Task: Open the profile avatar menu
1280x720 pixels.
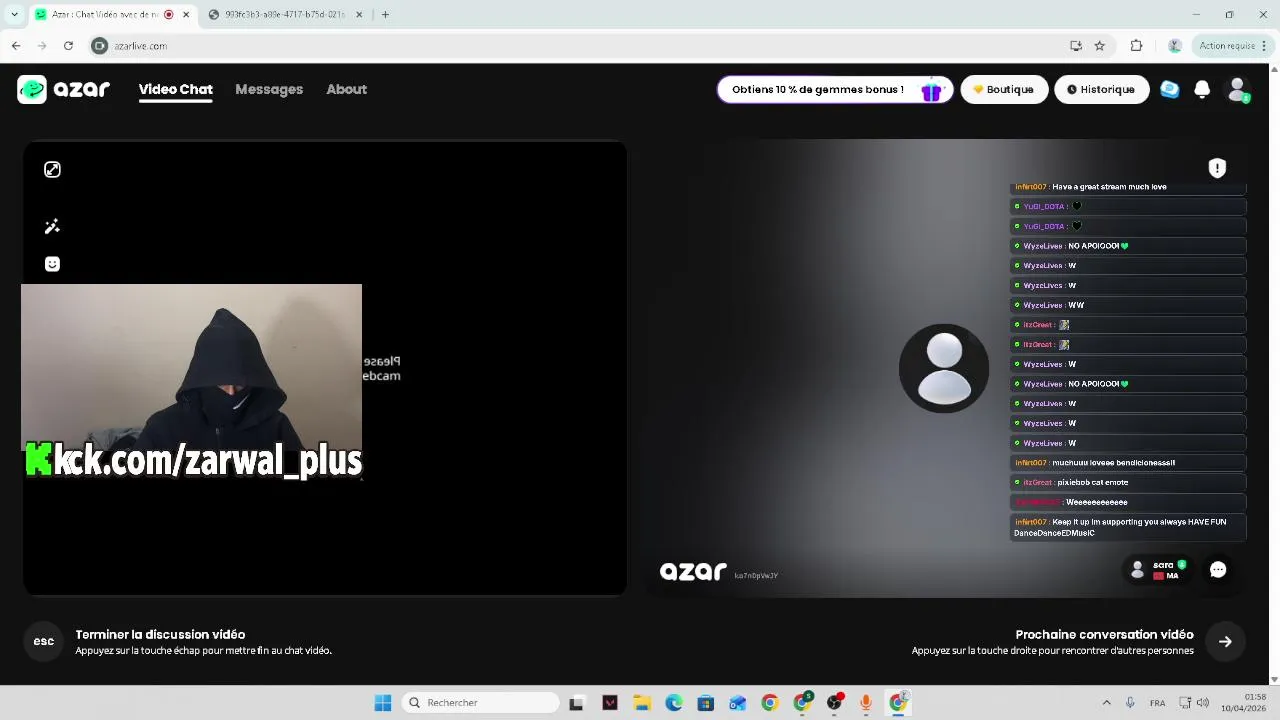Action: [1238, 89]
